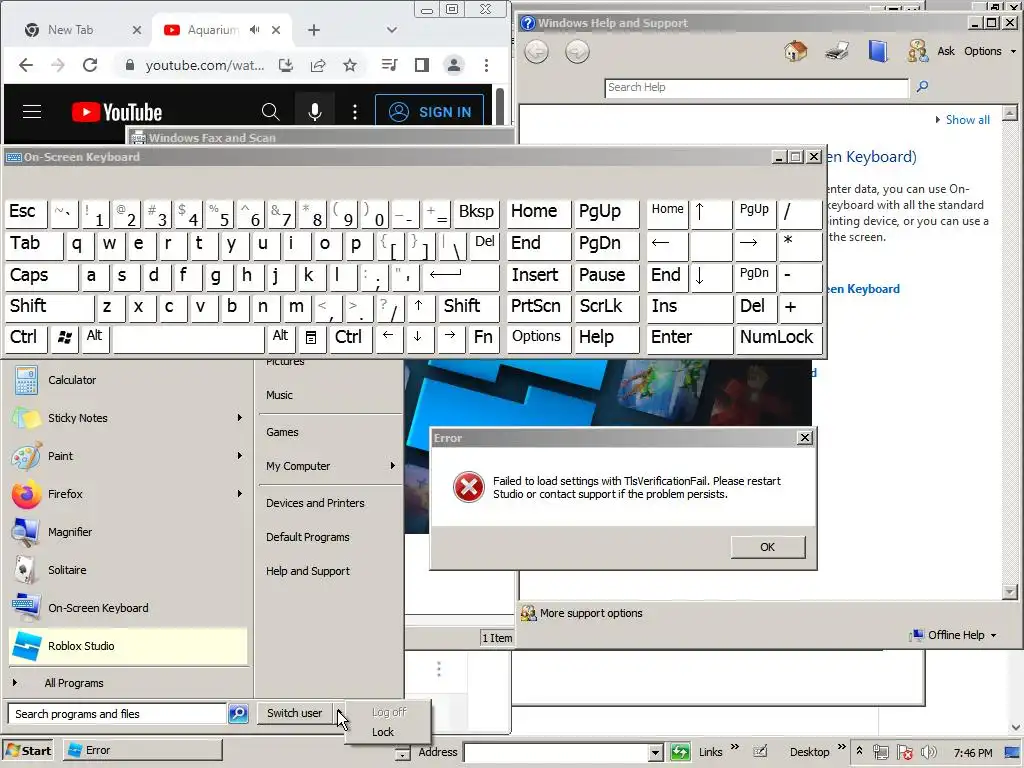Open the Offline Help dropdown
Viewport: 1024px width, 768px height.
(955, 635)
